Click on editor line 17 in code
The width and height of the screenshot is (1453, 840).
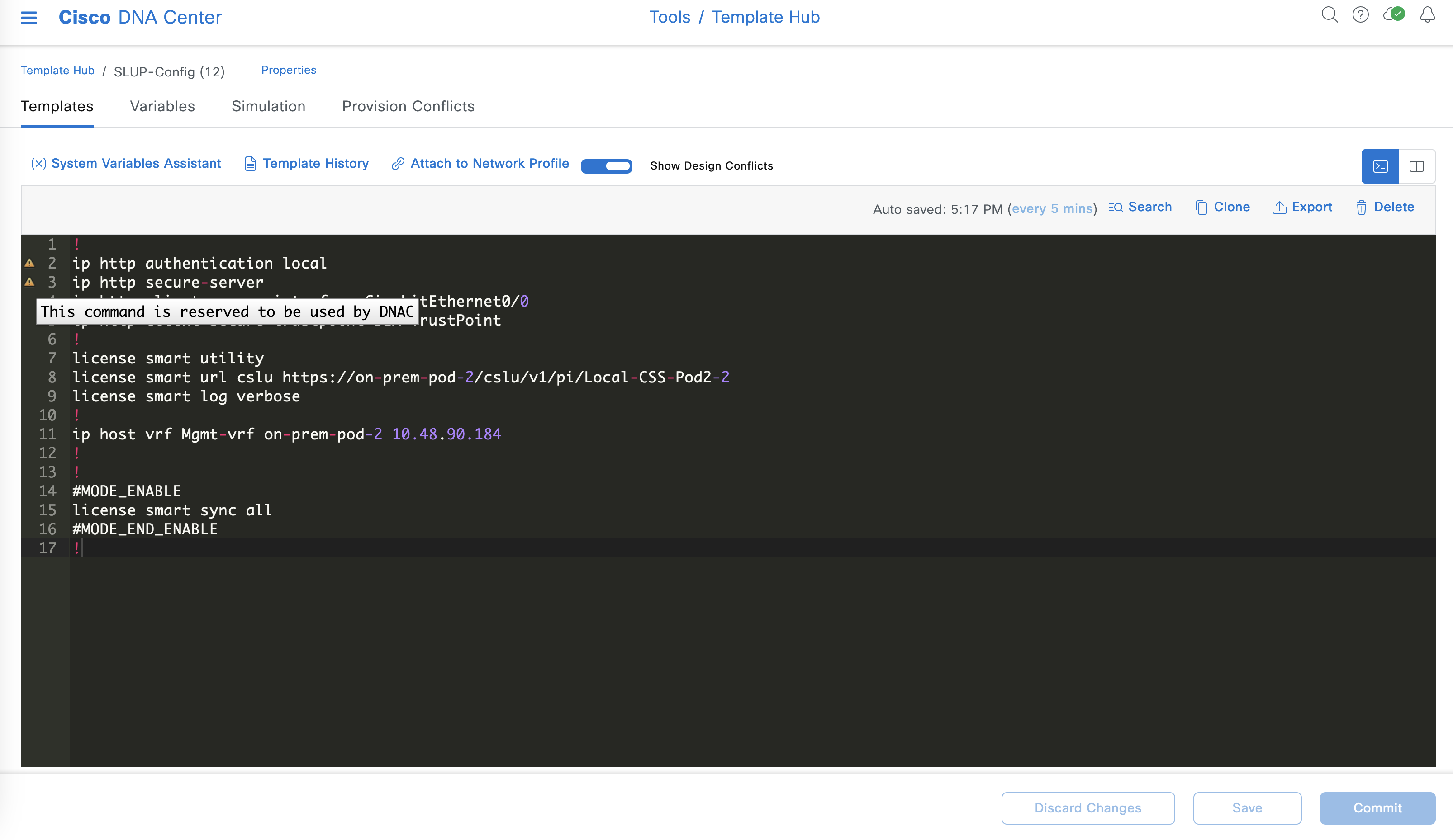click(x=346, y=548)
